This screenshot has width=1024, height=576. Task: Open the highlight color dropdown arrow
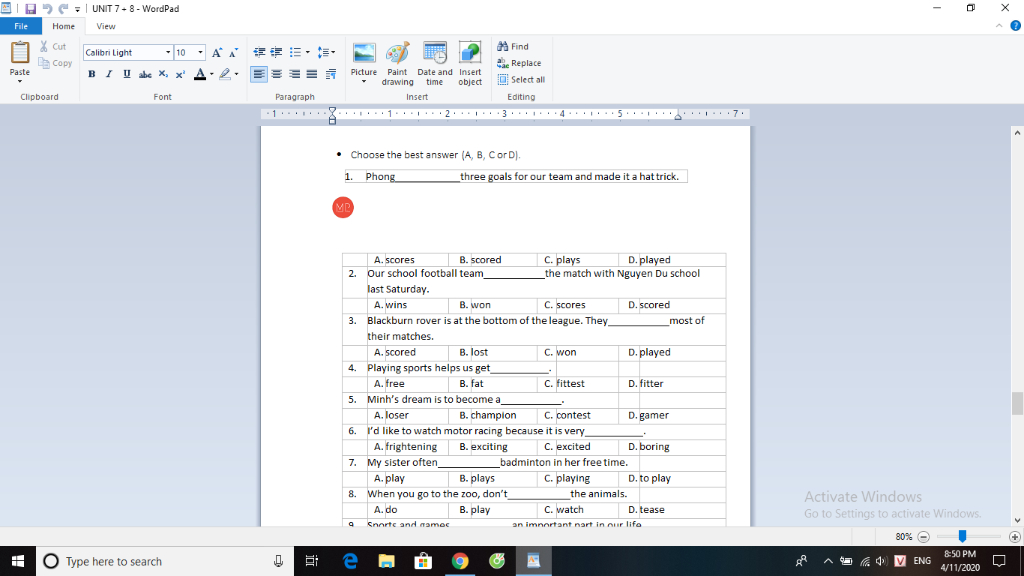(x=236, y=74)
